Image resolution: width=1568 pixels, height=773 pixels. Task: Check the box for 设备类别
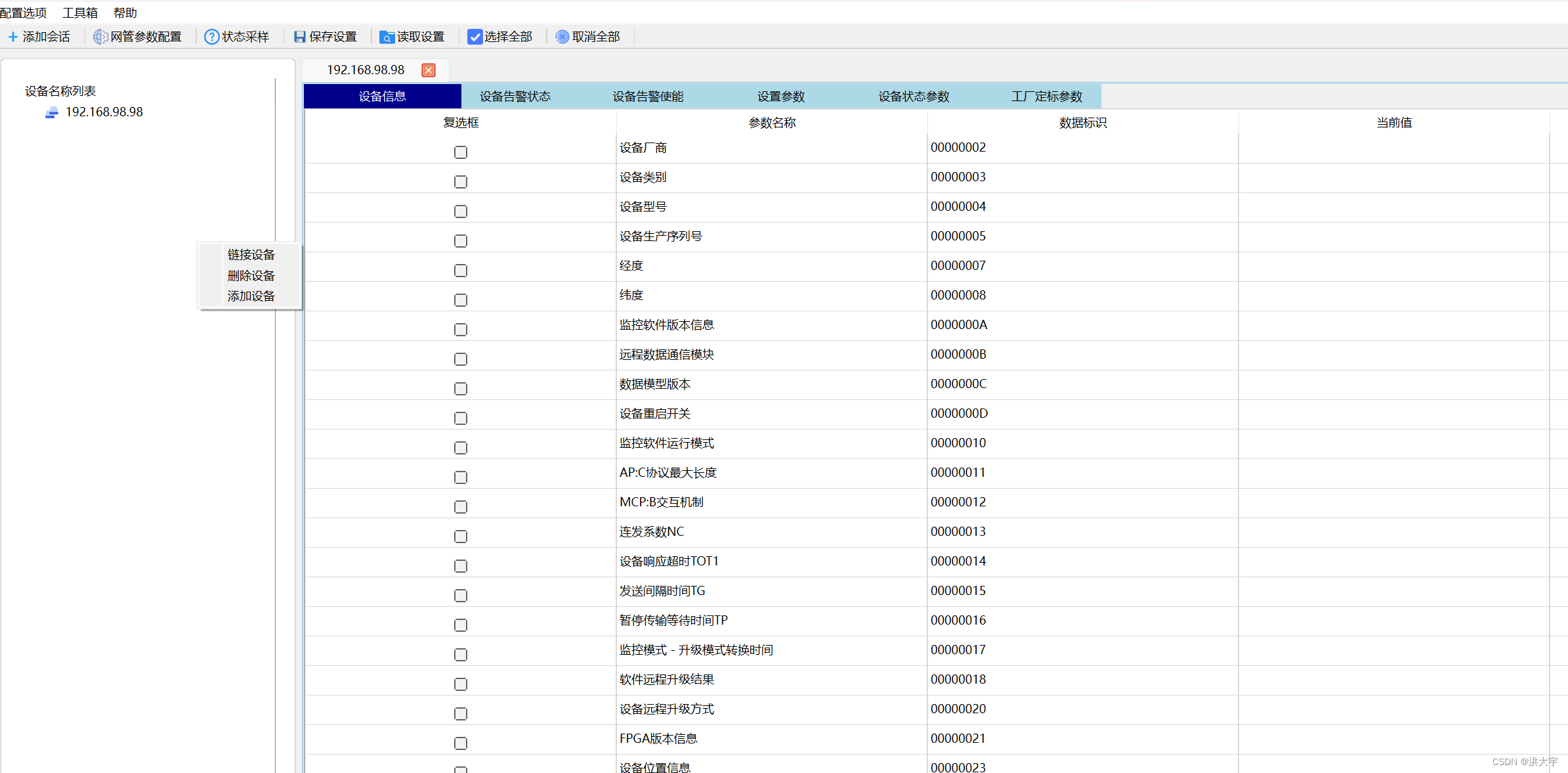[x=461, y=182]
